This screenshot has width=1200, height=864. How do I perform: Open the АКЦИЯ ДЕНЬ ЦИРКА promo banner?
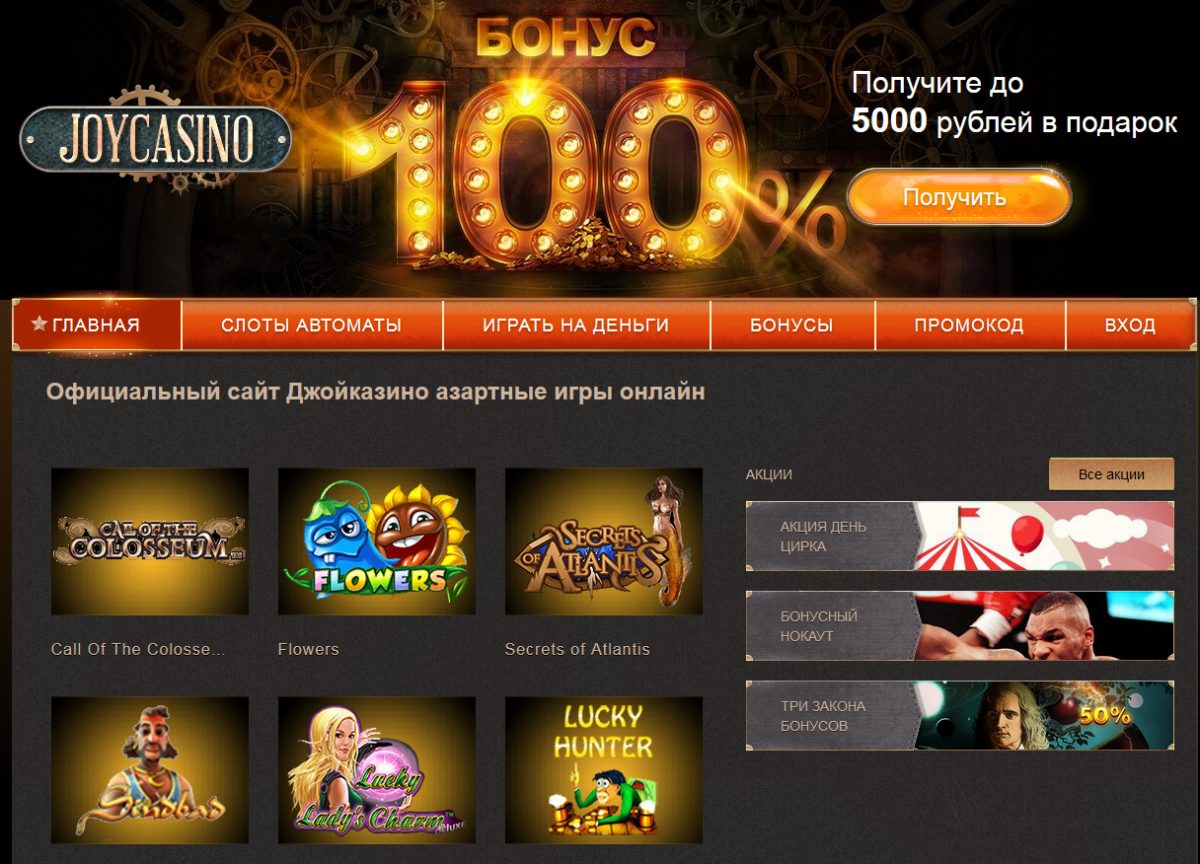click(x=960, y=536)
